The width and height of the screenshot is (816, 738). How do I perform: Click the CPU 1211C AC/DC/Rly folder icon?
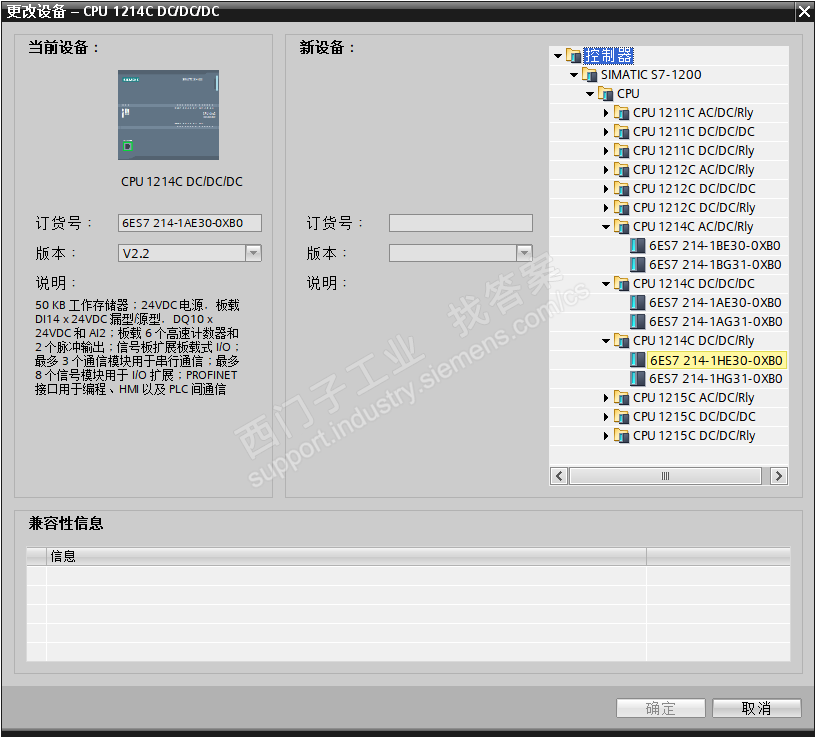622,112
